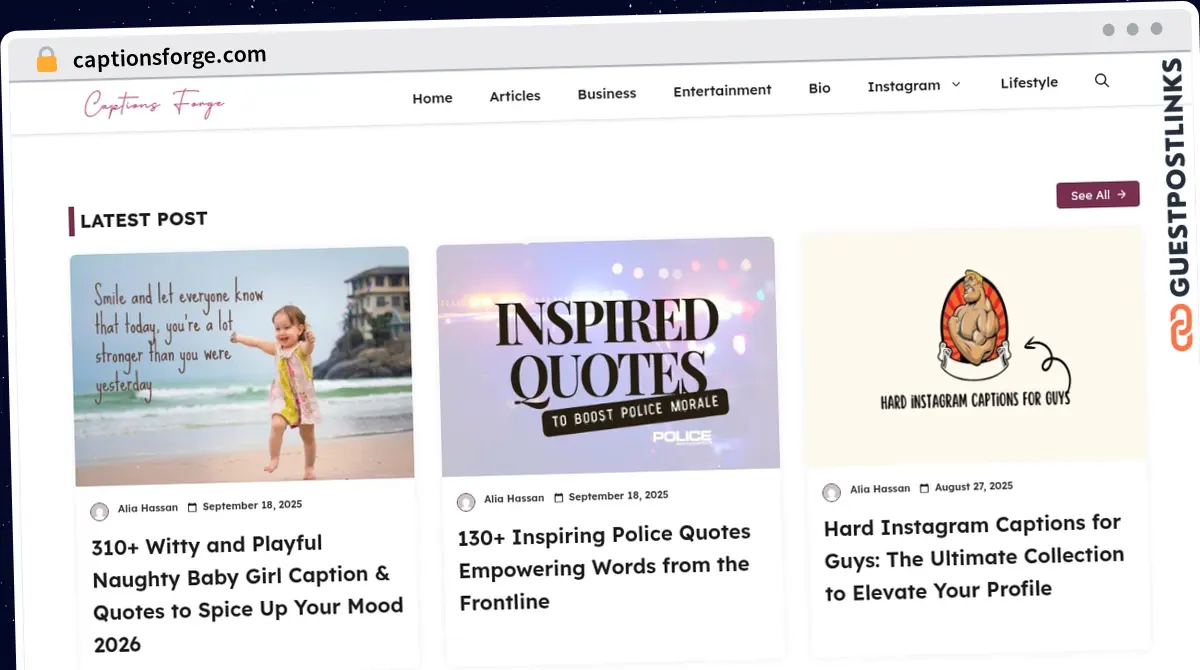This screenshot has width=1200, height=670.
Task: Open the Articles section
Action: click(x=515, y=95)
